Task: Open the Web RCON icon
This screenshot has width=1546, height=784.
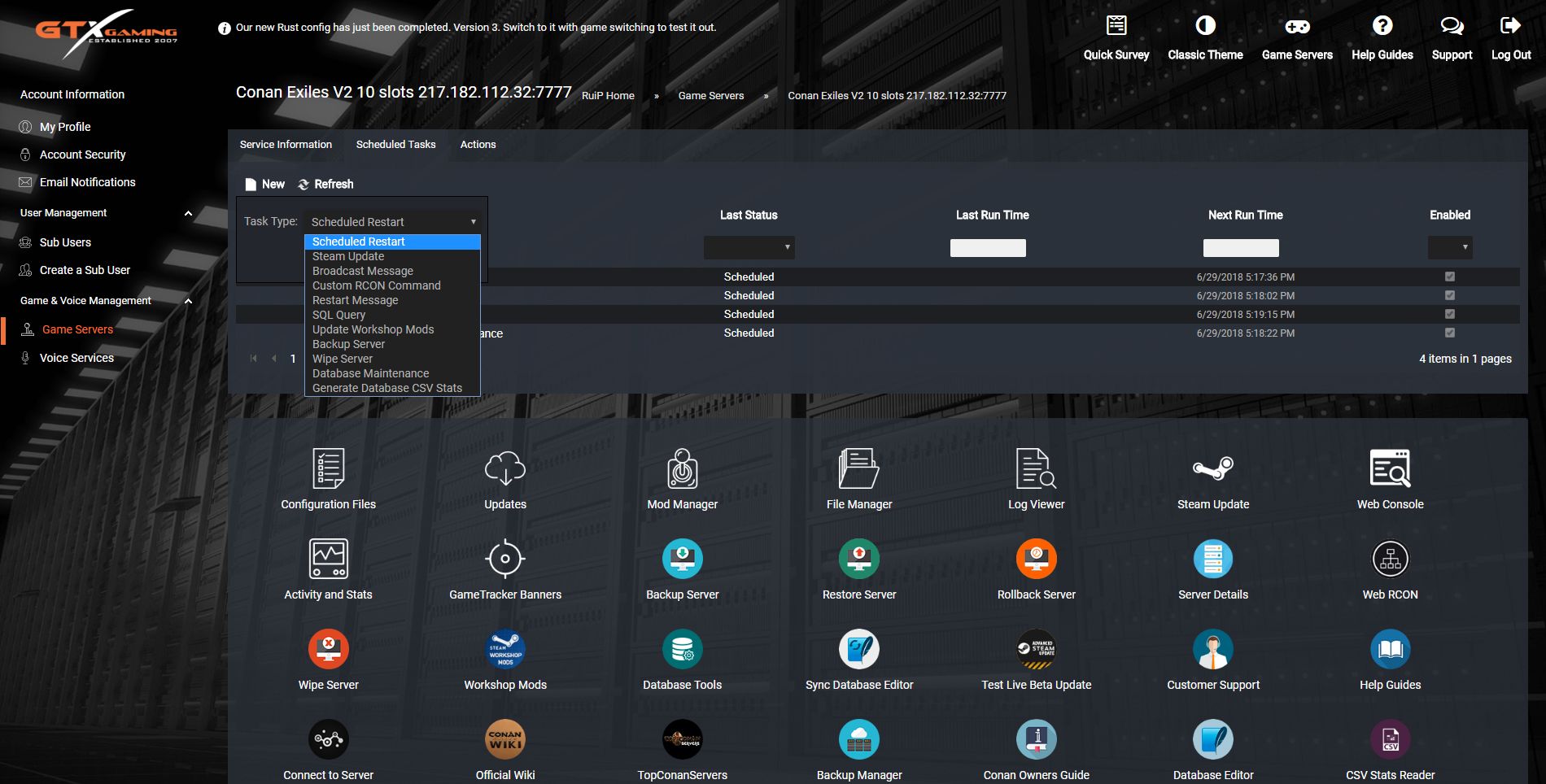Action: 1390,559
